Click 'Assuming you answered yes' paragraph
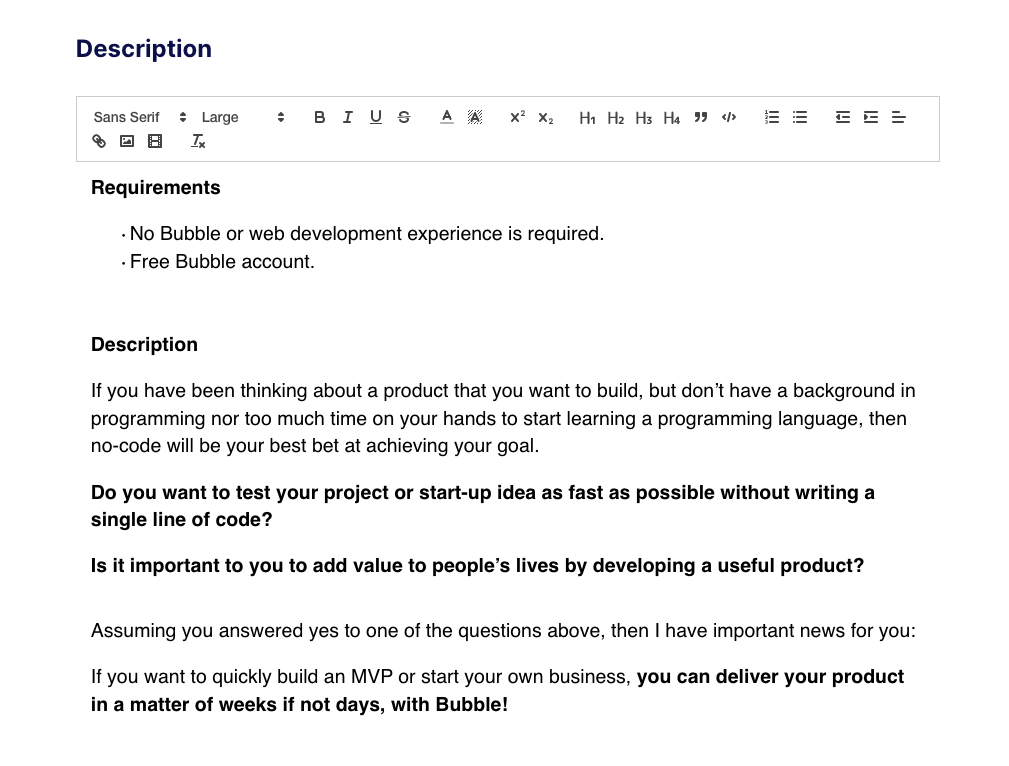The width and height of the screenshot is (1009, 766). pyautogui.click(x=503, y=631)
